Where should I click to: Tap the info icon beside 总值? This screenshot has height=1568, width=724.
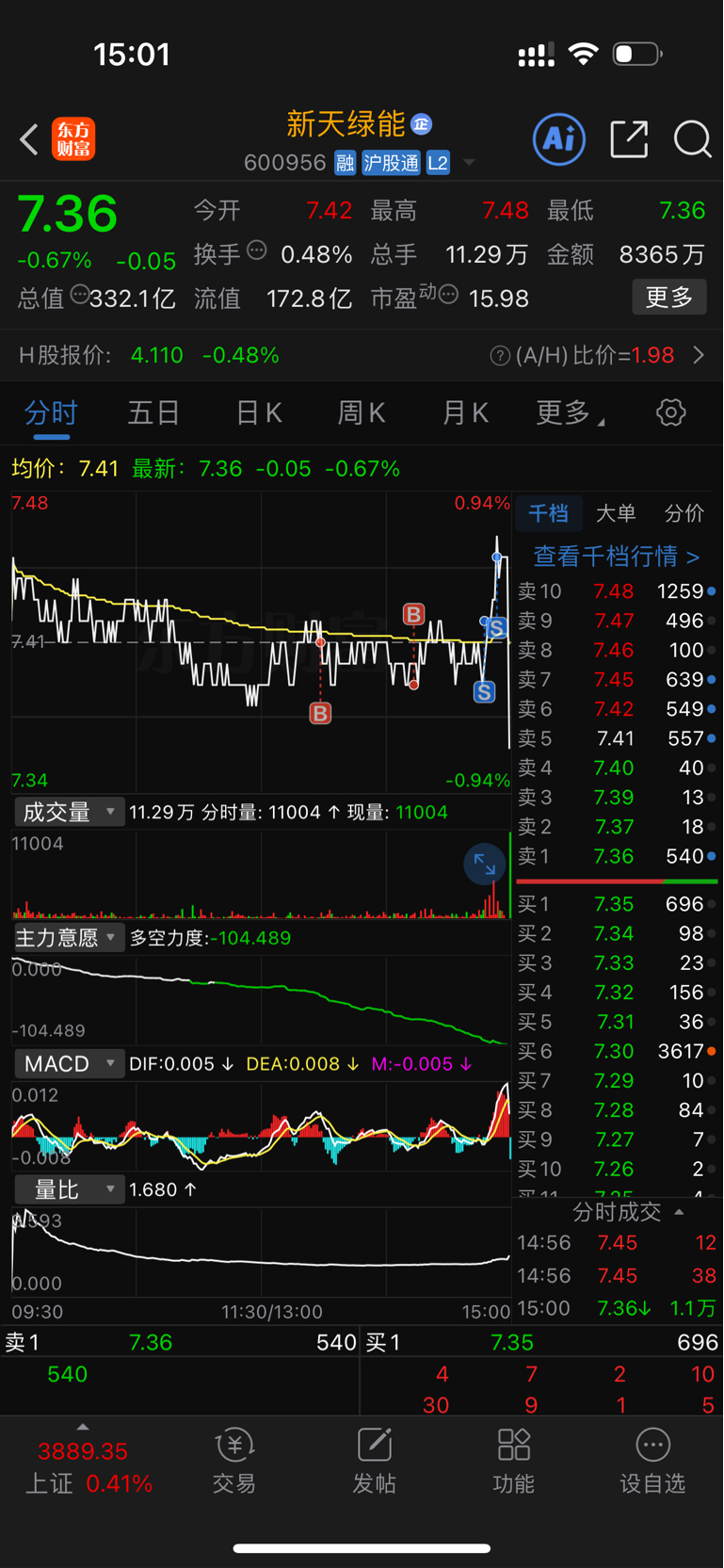pyautogui.click(x=80, y=296)
